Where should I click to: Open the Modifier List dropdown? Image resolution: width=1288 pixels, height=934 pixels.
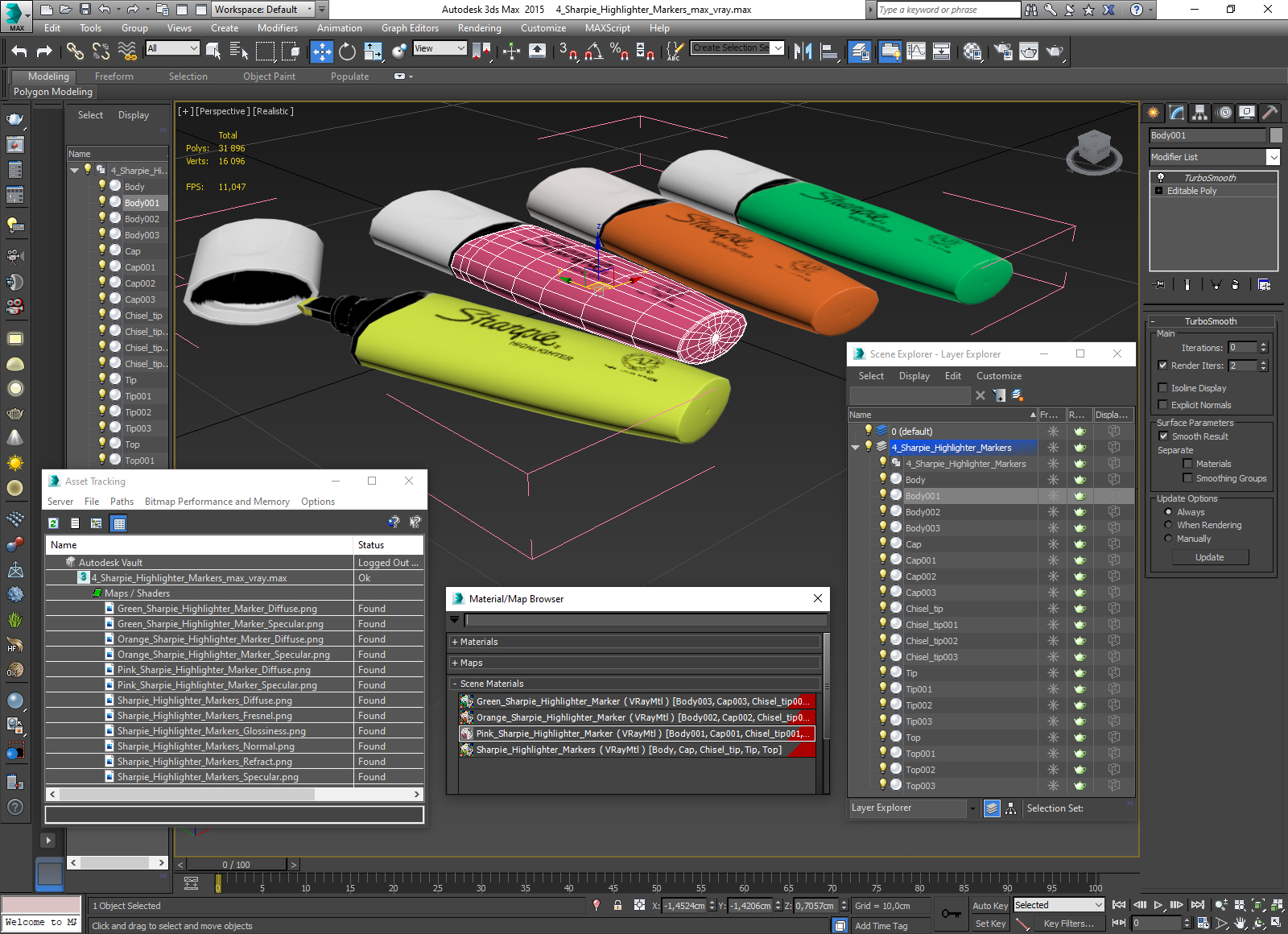click(x=1273, y=157)
